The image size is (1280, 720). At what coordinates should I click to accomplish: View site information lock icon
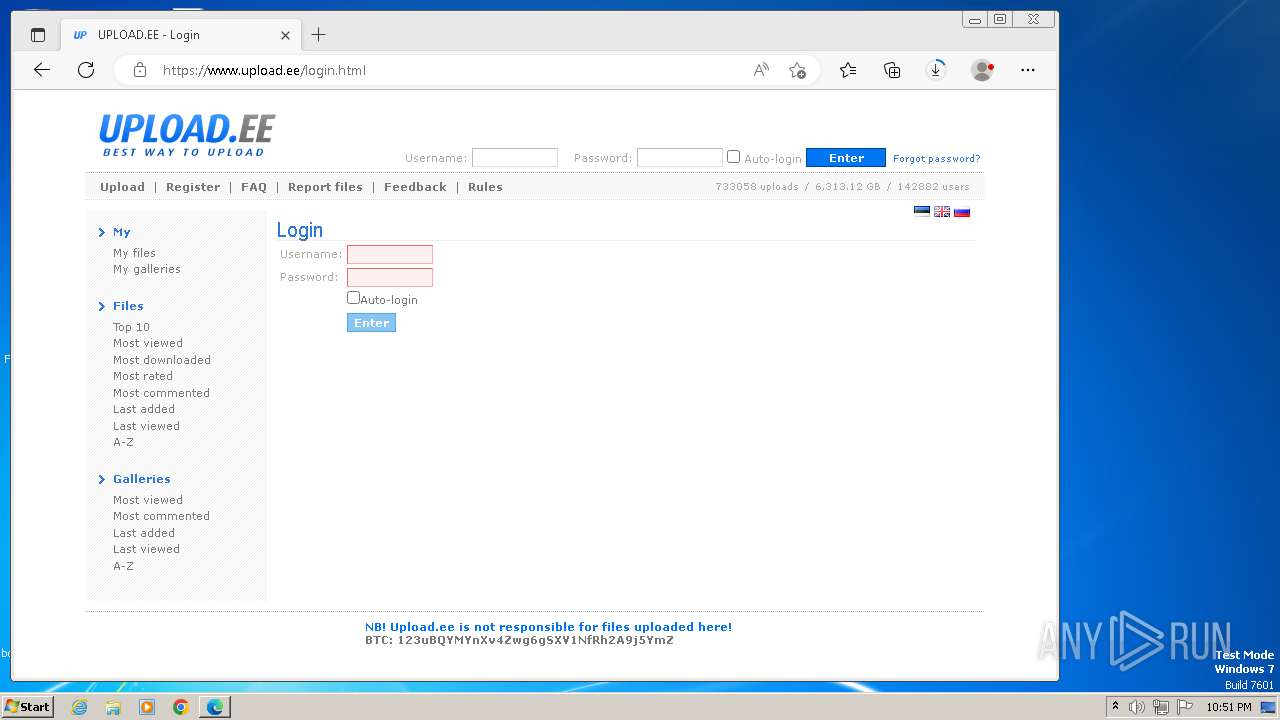140,70
